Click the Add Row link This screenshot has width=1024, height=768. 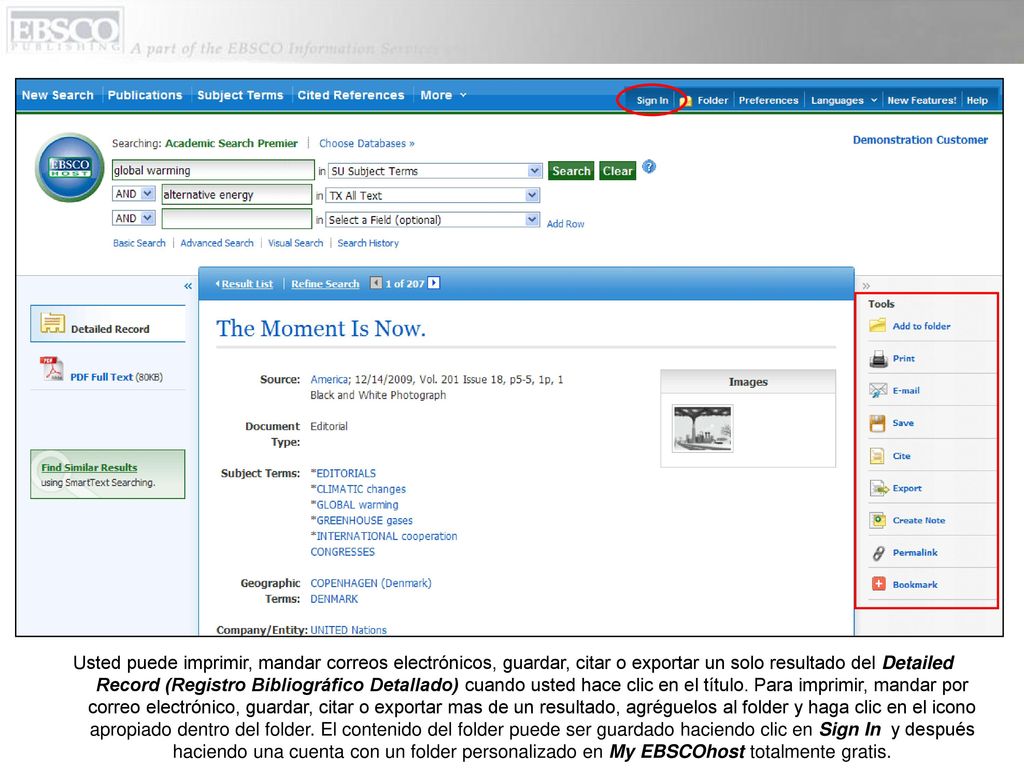click(566, 224)
